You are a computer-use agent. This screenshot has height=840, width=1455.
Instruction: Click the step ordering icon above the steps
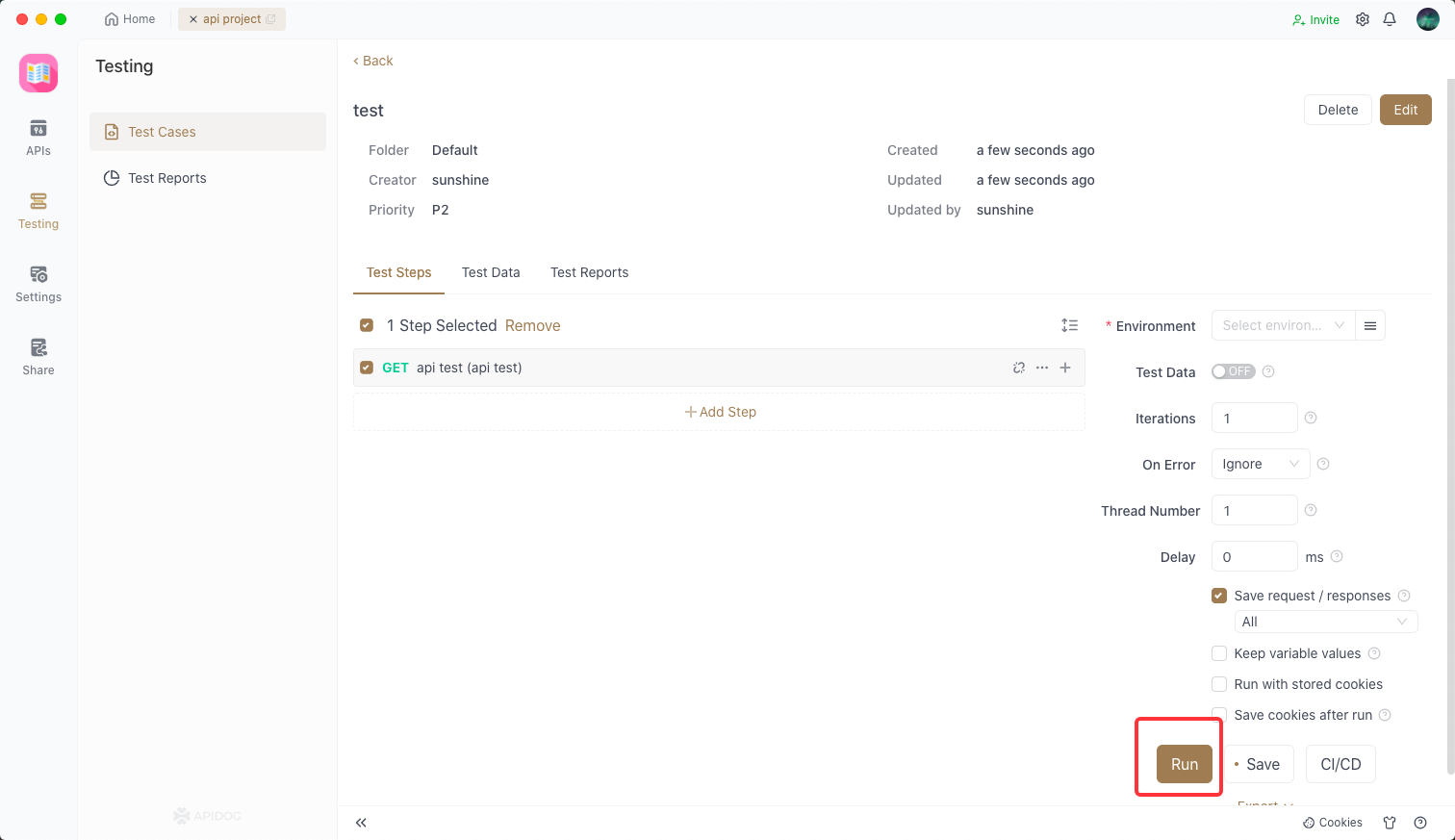point(1069,325)
